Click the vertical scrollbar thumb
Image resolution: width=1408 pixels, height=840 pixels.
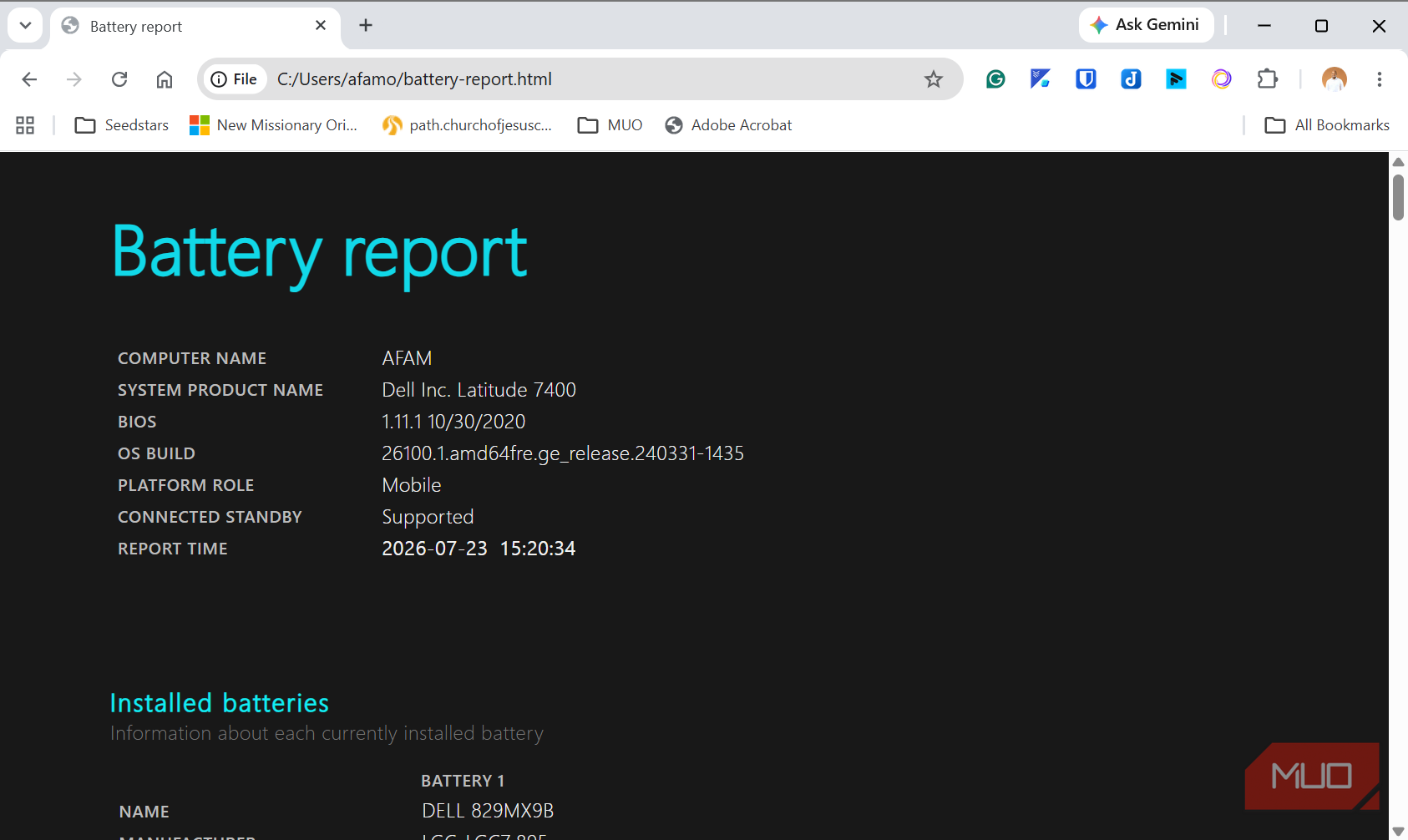[1398, 197]
